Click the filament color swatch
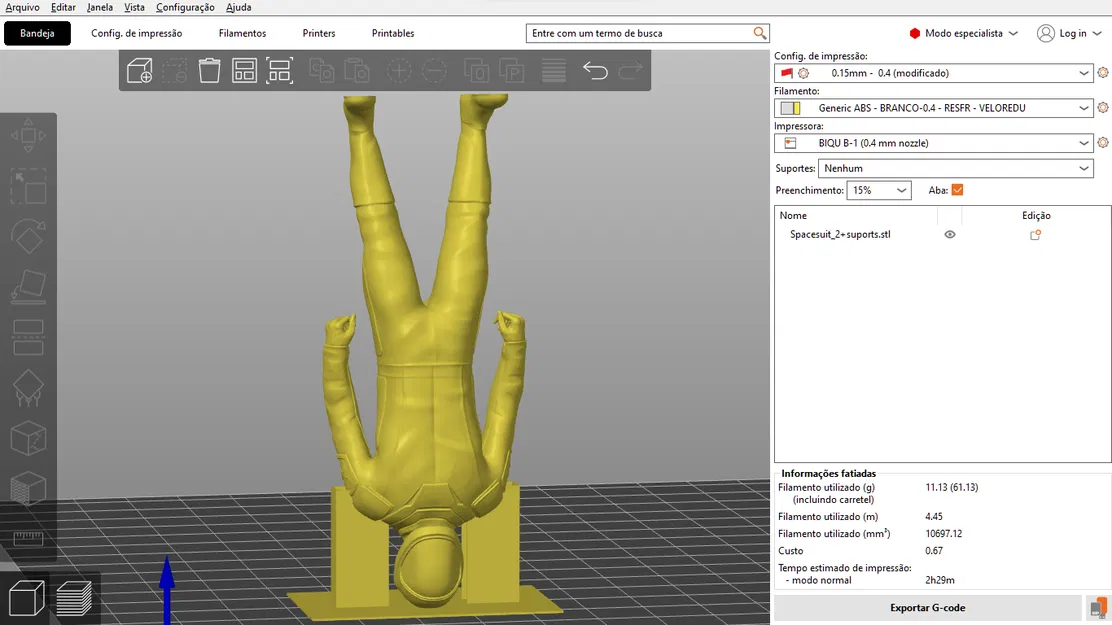Viewport: 1112px width, 625px height. coord(790,108)
